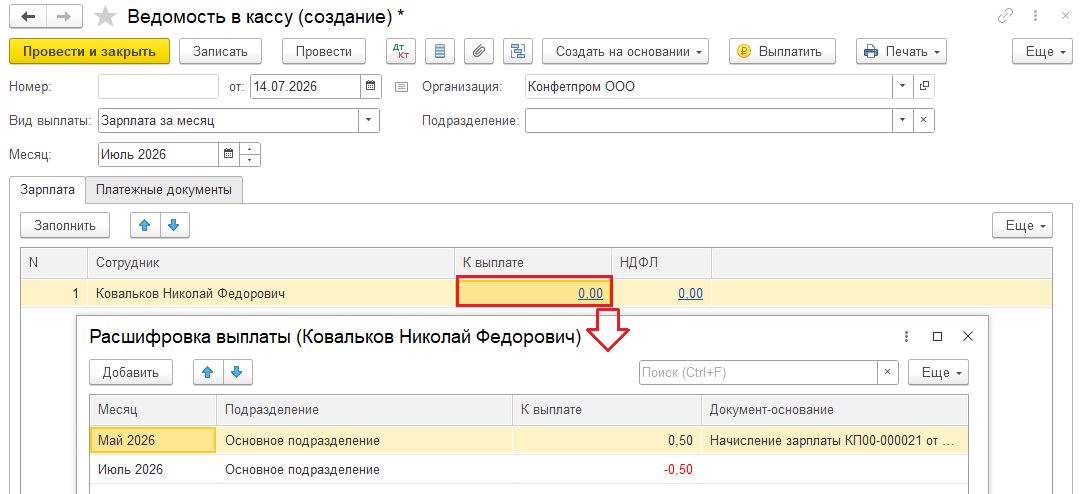Select the Июль 2026 row in the Расшифровка выплаты table
The image size is (1083, 494).
point(528,469)
